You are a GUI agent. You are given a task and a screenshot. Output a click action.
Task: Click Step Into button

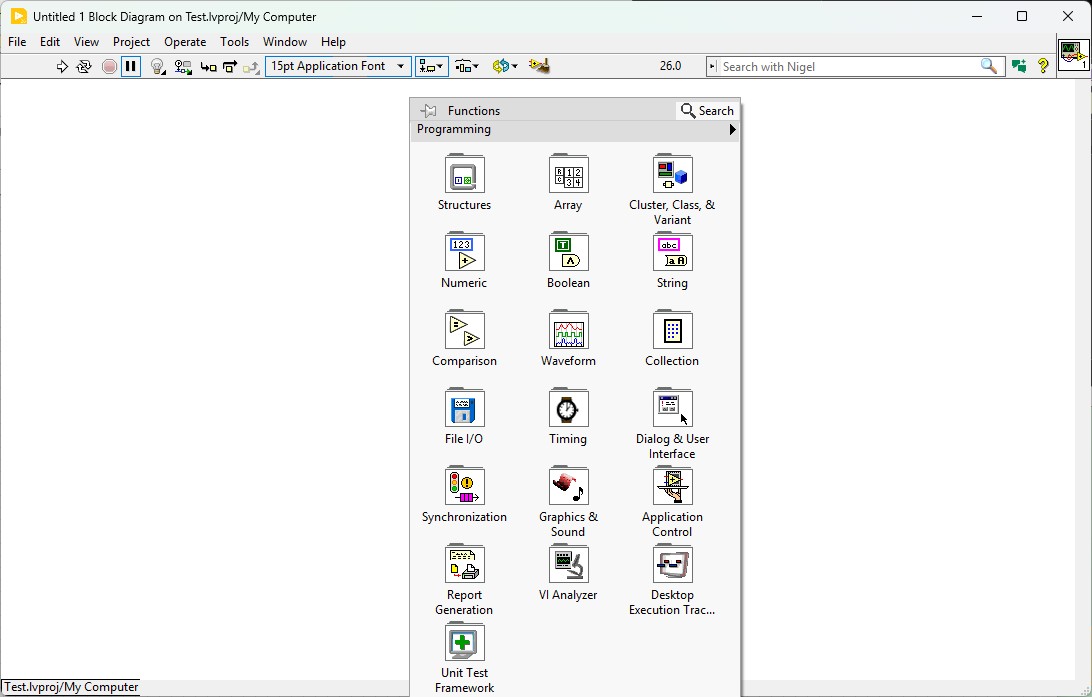(x=208, y=67)
